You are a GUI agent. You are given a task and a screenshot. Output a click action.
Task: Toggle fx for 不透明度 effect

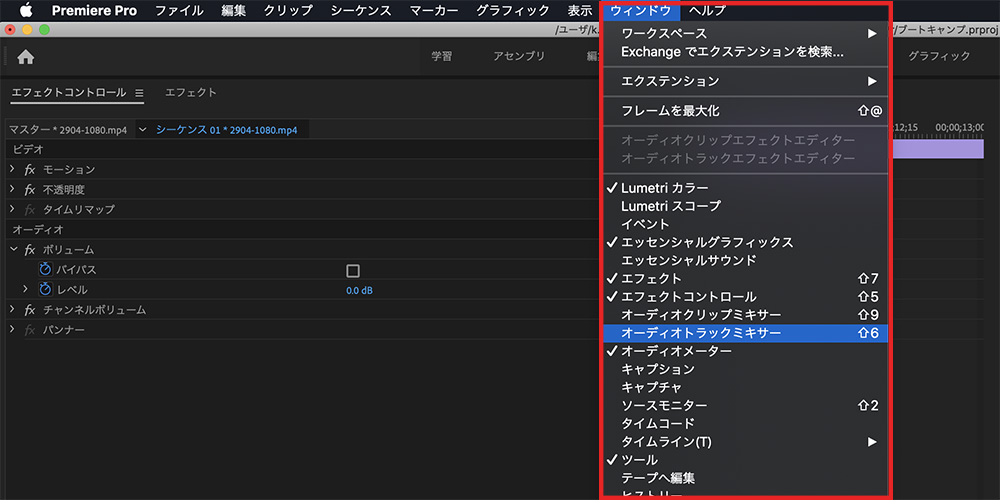point(30,189)
